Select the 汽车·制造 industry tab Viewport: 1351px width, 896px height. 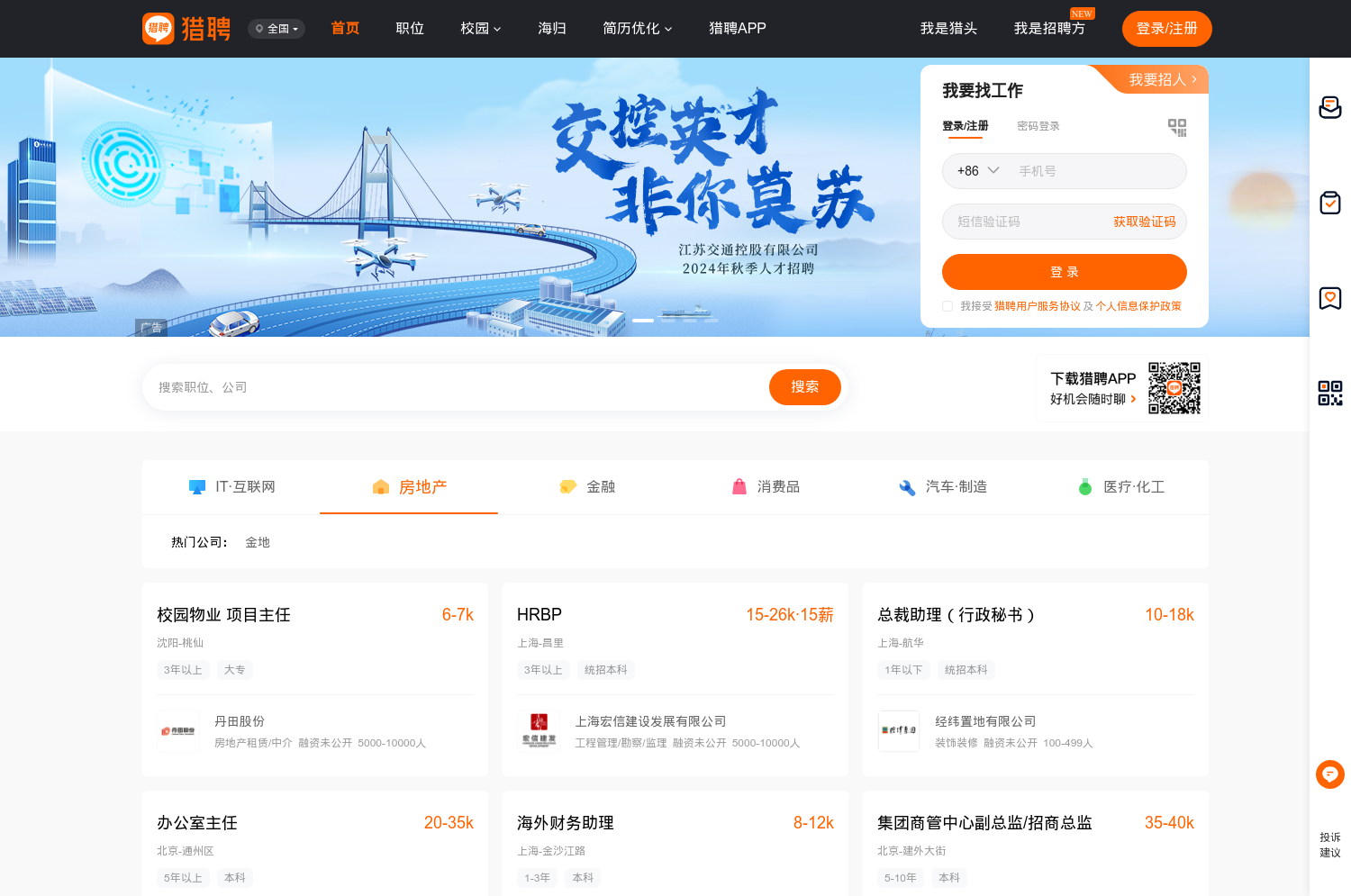coord(942,487)
